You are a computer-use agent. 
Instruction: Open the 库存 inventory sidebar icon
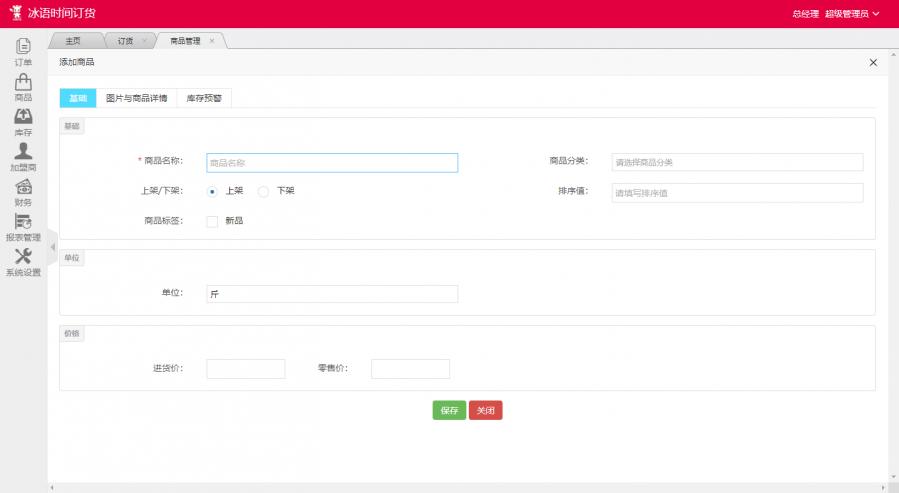coord(23,122)
